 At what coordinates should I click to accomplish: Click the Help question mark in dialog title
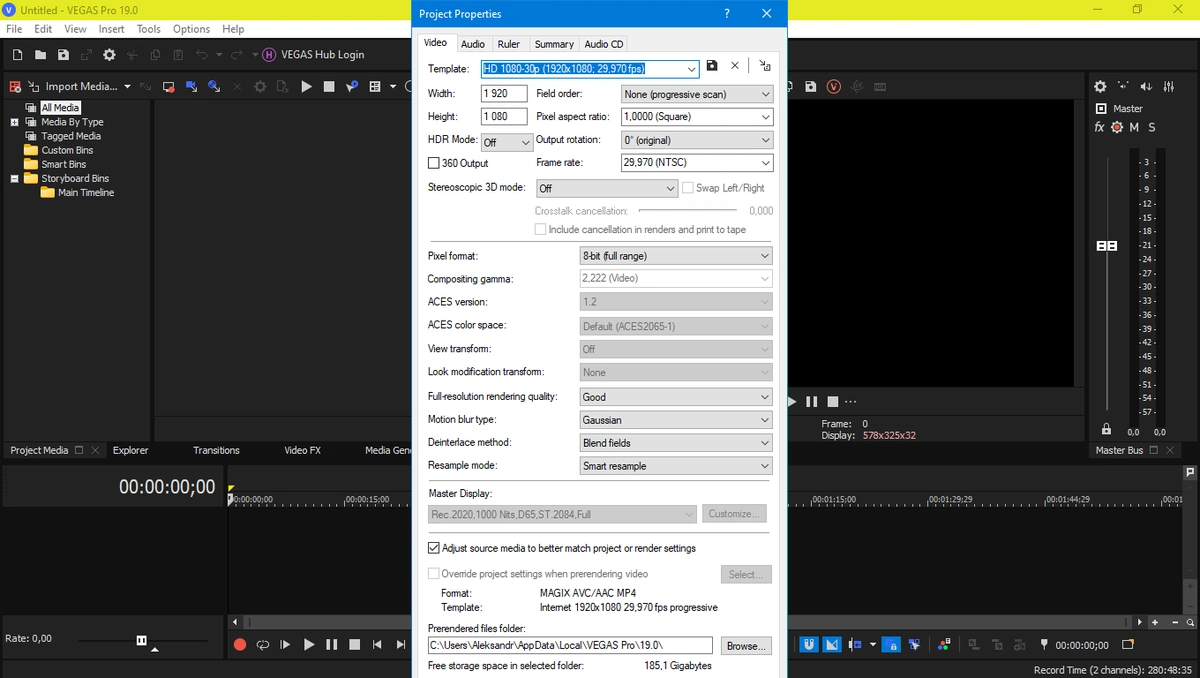tap(727, 14)
